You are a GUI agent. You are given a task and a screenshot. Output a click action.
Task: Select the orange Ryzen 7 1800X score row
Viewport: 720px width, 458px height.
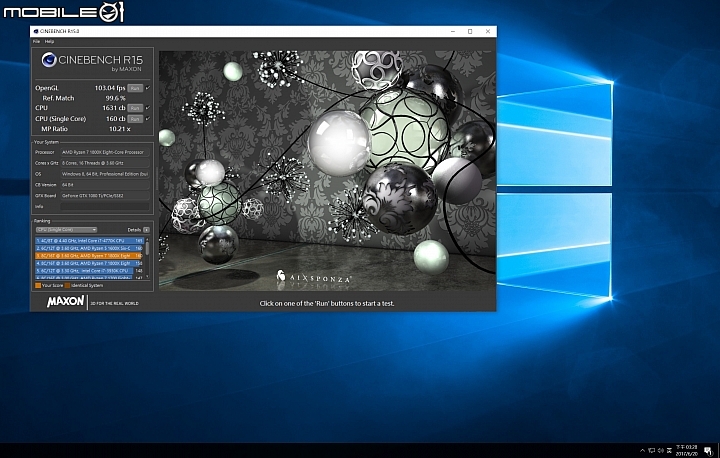pyautogui.click(x=90, y=255)
